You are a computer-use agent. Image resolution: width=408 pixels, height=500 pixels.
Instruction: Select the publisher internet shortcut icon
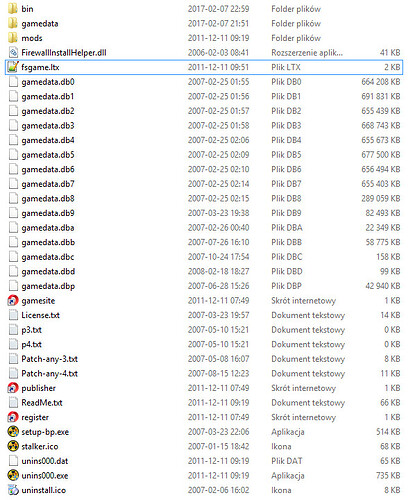(13, 388)
